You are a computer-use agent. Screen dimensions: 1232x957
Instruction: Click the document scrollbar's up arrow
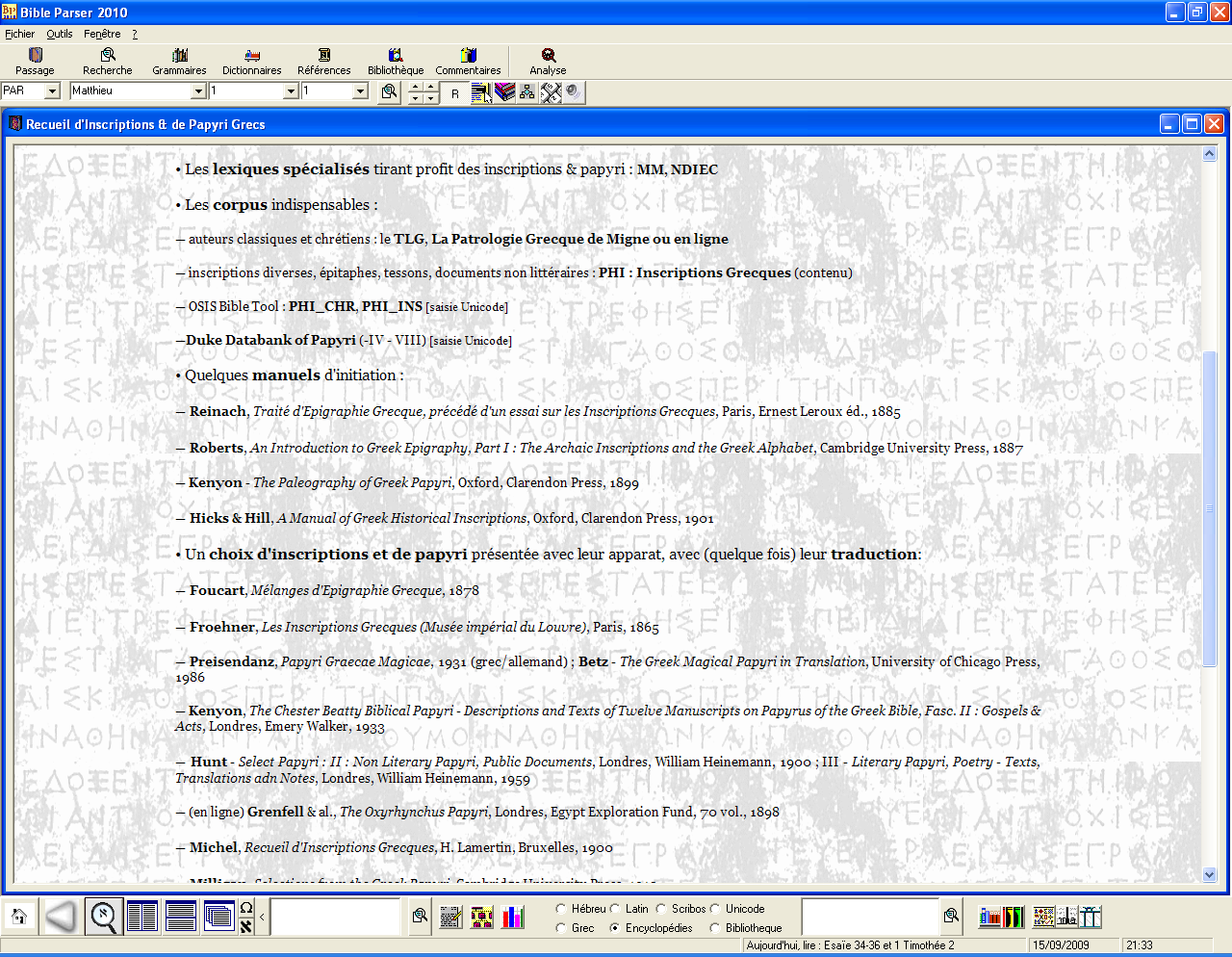pyautogui.click(x=1210, y=154)
